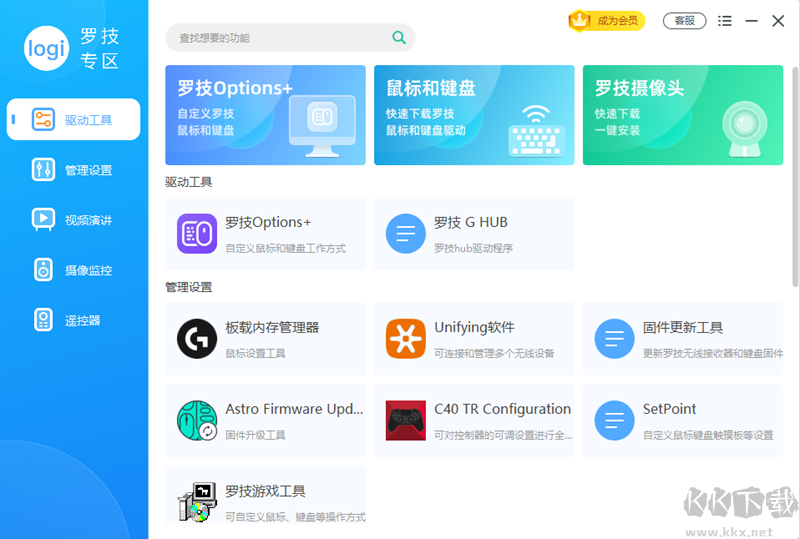Image resolution: width=800 pixels, height=539 pixels.
Task: Click the 管理设置 section heading
Action: 189,287
